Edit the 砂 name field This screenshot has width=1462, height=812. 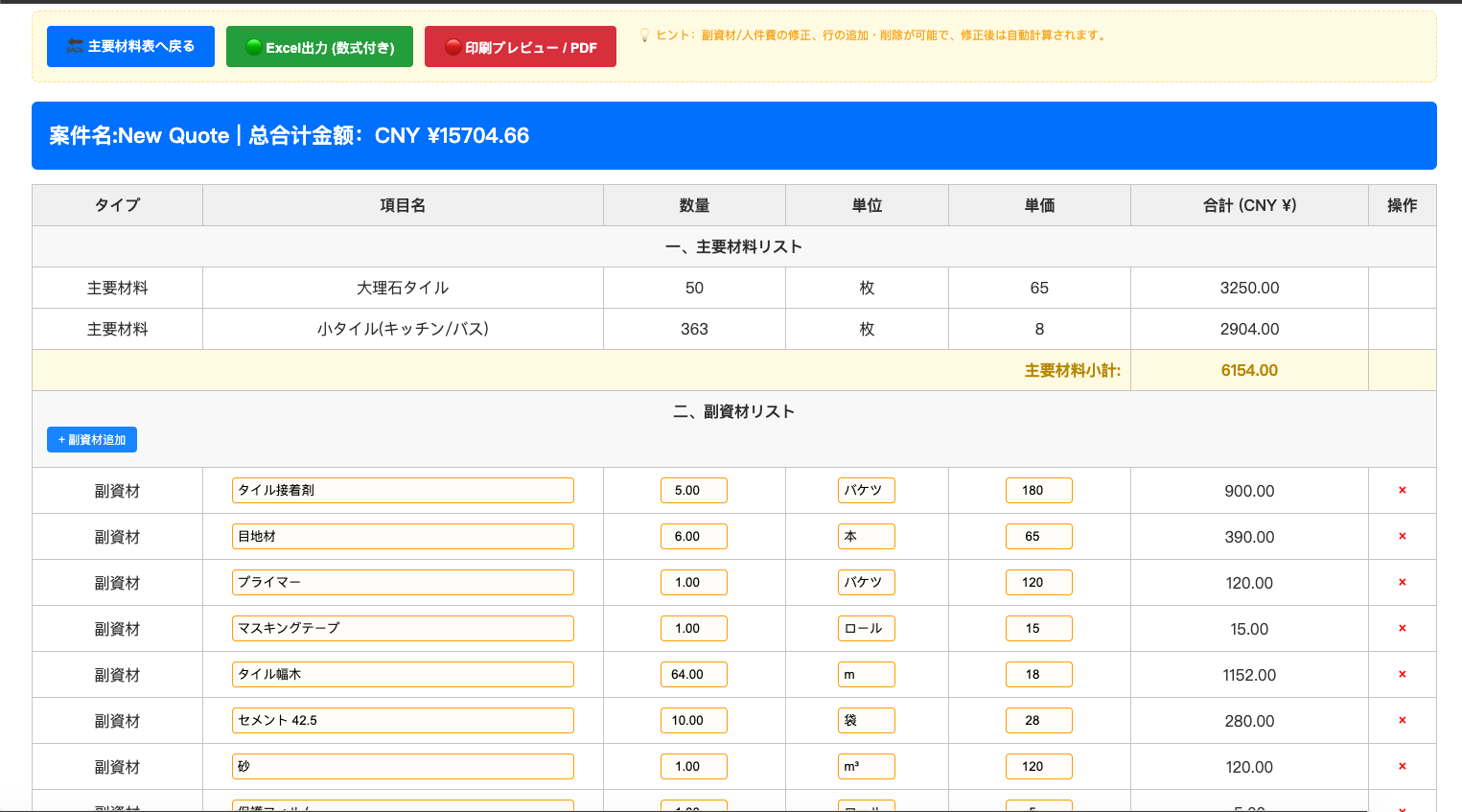click(x=403, y=766)
